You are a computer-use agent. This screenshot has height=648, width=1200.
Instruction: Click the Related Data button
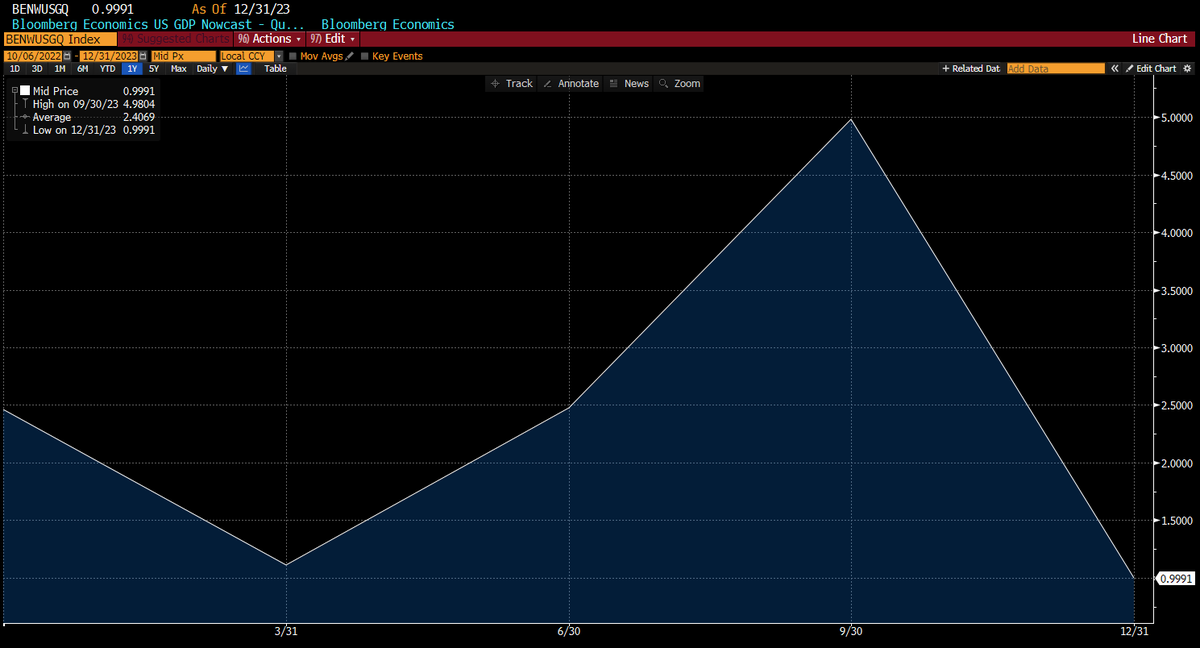(970, 69)
